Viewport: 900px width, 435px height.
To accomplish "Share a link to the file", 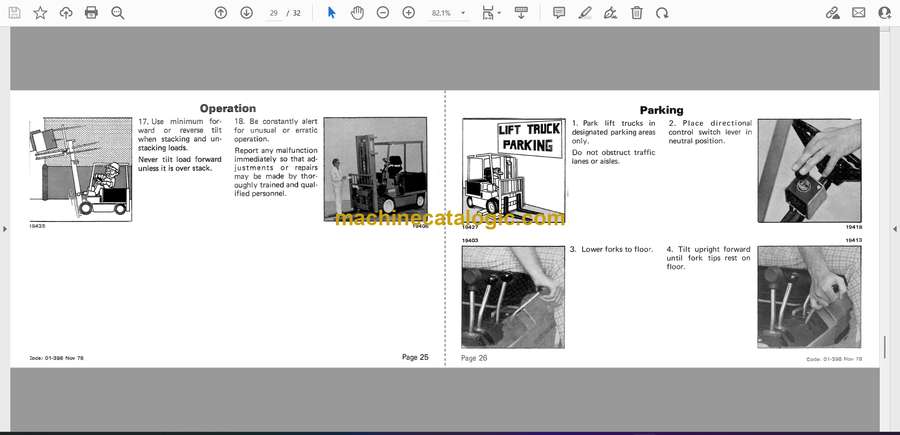I will 833,13.
